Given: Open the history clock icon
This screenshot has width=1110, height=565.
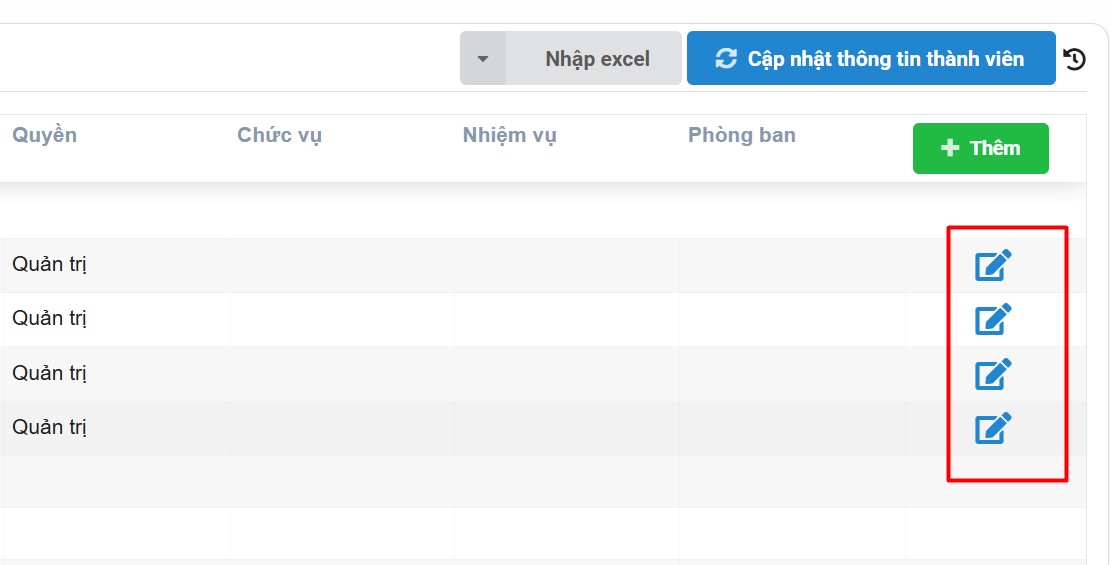Looking at the screenshot, I should coord(1074,59).
